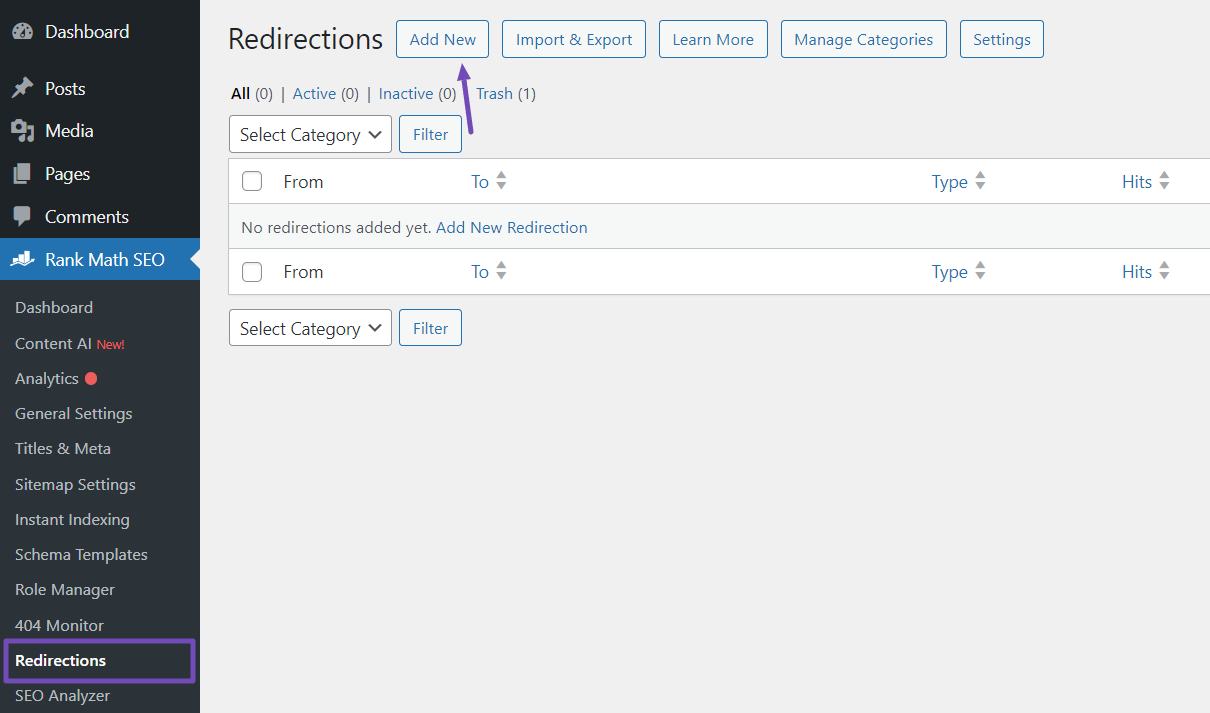
Task: Click the Learn More button
Action: 713,39
